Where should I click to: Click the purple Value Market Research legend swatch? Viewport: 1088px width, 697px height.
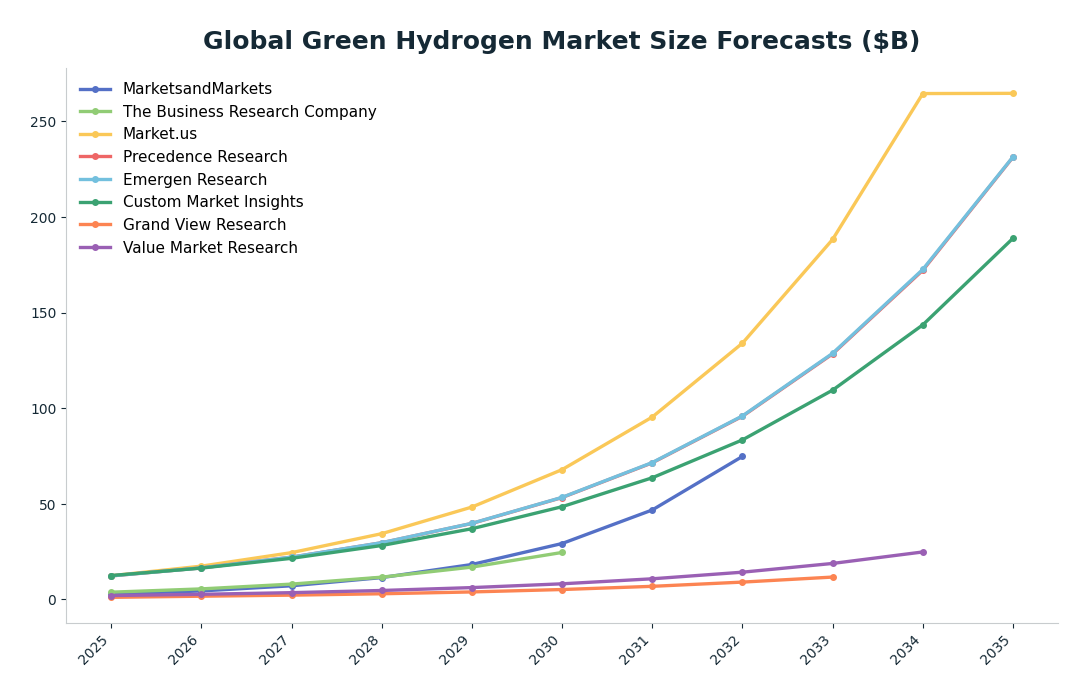tap(96, 248)
